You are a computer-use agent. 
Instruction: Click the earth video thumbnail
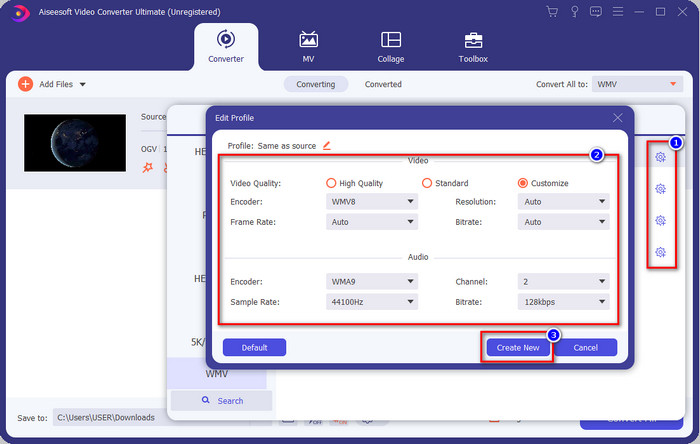tap(75, 143)
